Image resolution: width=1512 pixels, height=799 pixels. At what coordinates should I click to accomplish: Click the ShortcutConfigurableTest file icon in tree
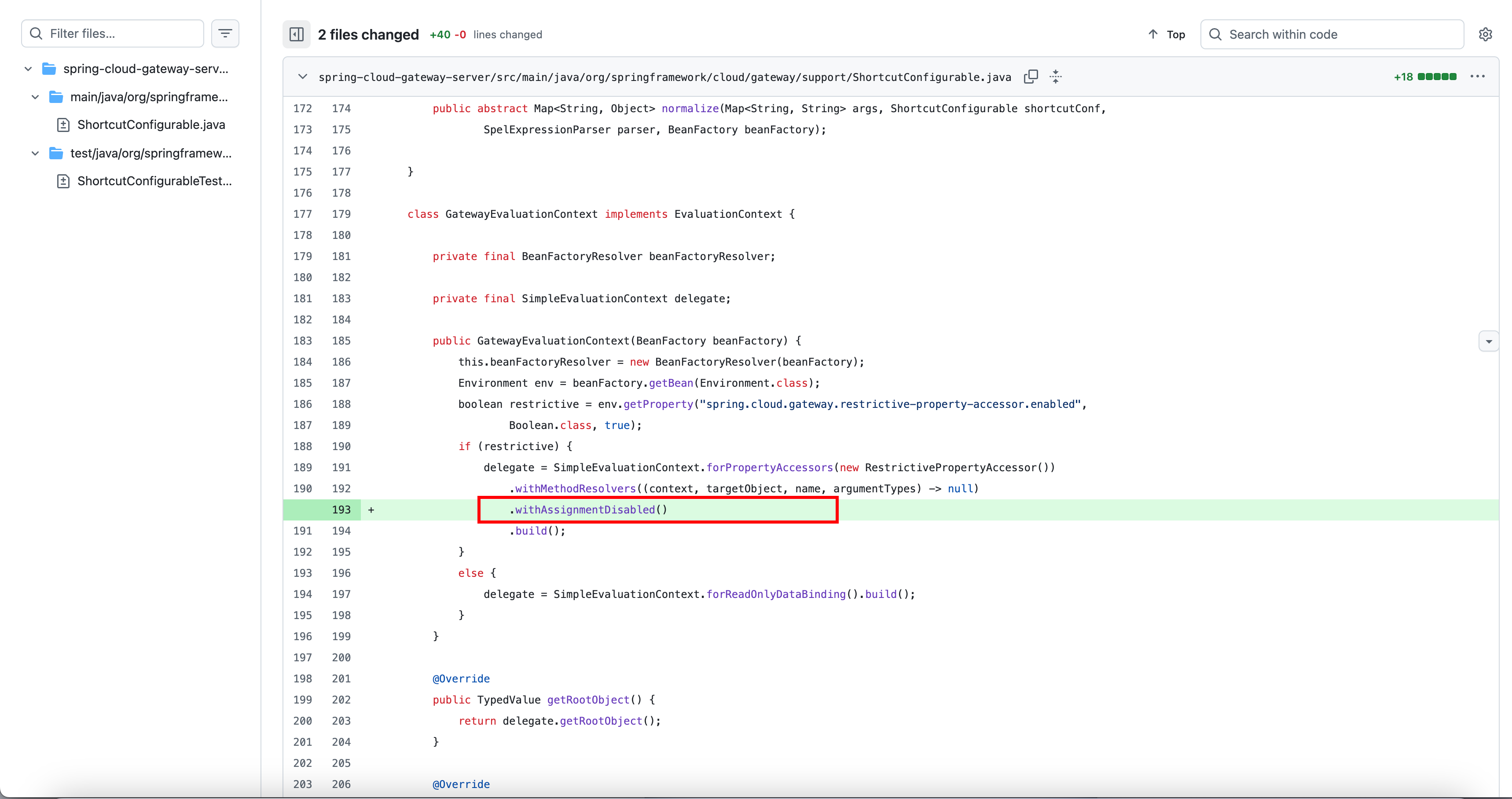tap(63, 181)
